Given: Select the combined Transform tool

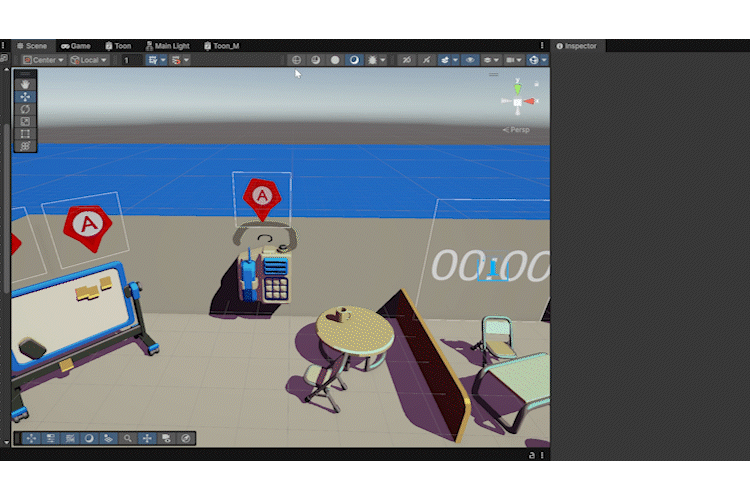Looking at the screenshot, I should point(25,146).
